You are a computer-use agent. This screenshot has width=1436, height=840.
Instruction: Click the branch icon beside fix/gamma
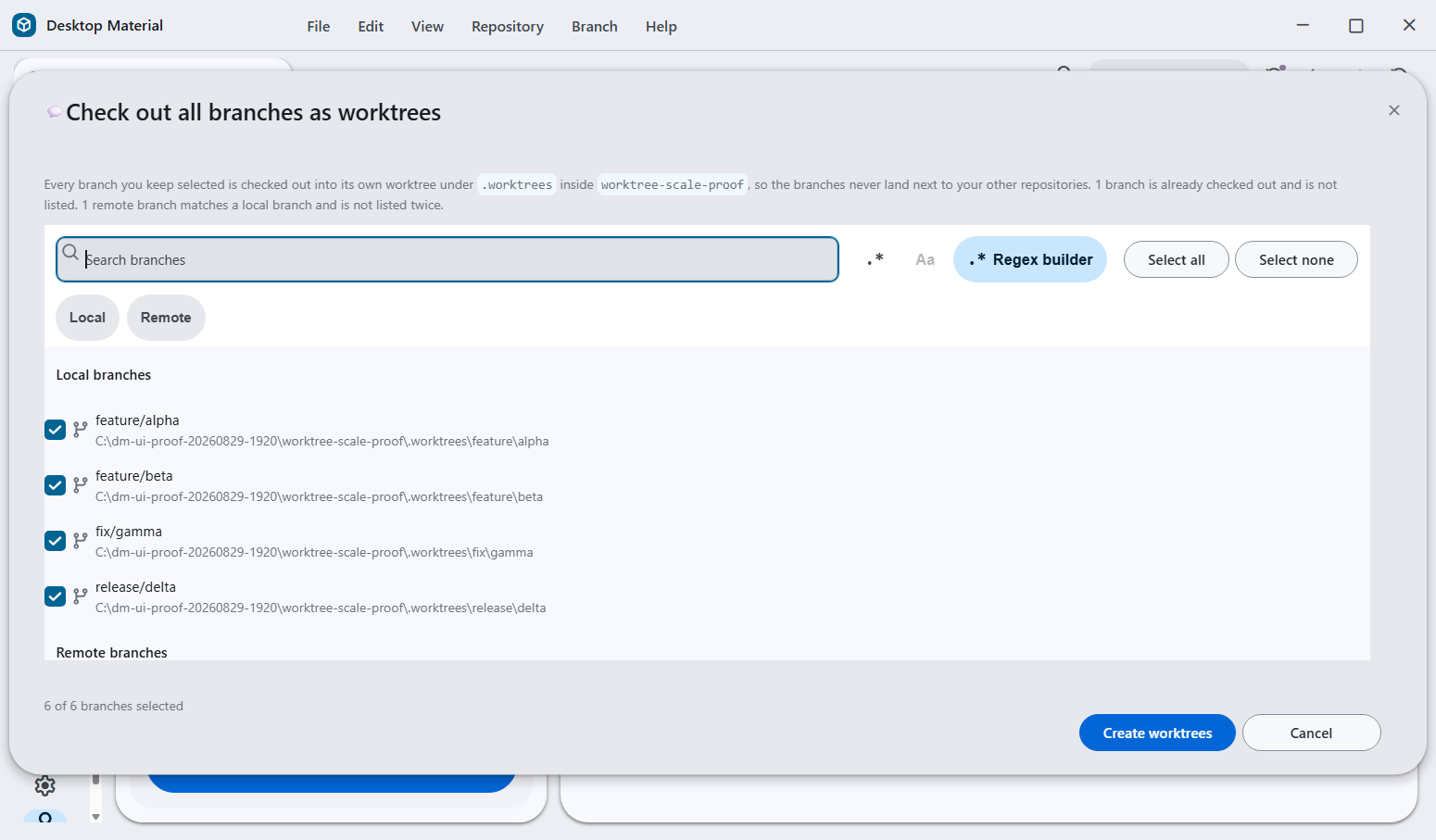(81, 541)
